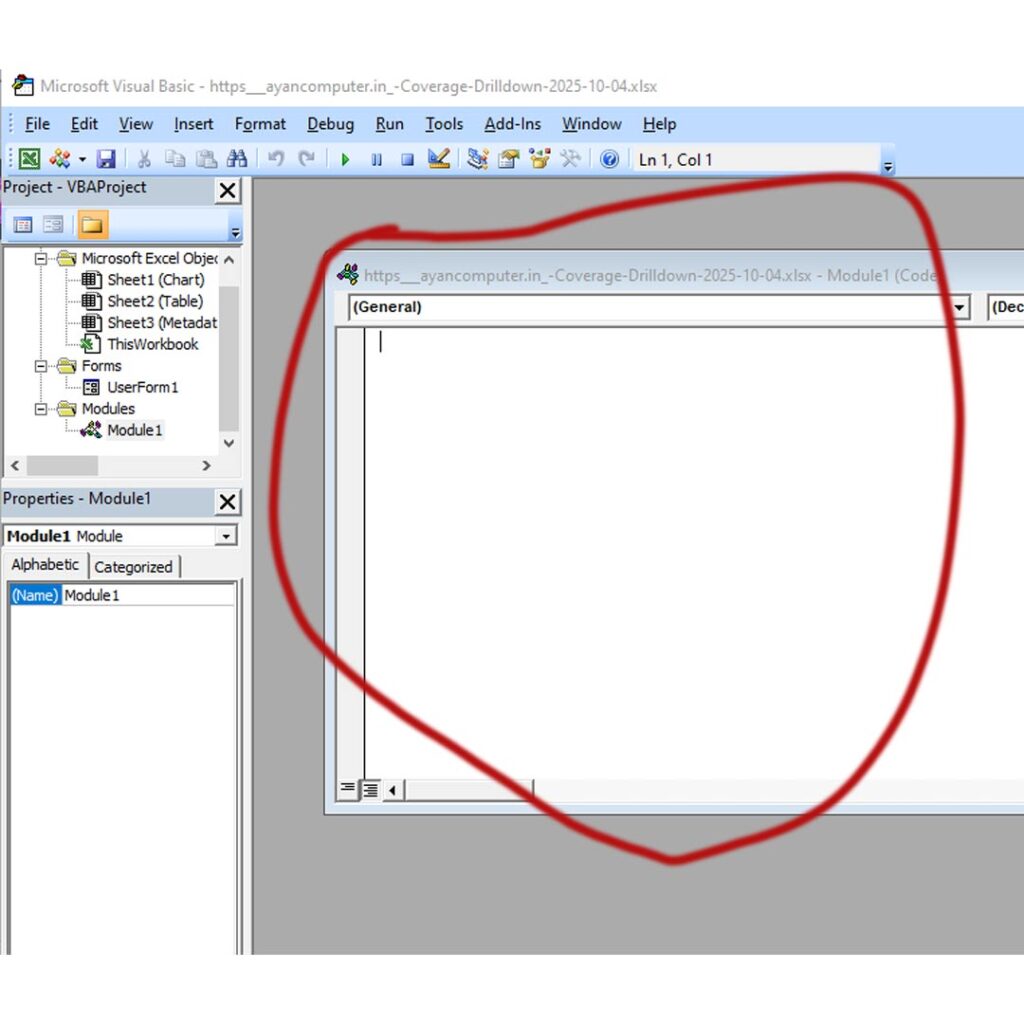Save the workbook with the floppy disk icon
This screenshot has width=1024, height=1024.
pos(106,159)
